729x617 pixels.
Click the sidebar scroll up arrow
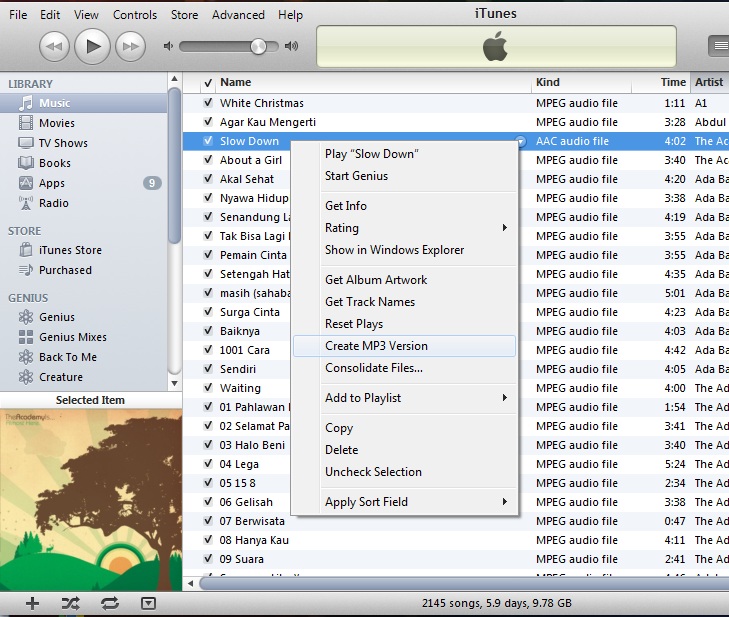pyautogui.click(x=174, y=79)
